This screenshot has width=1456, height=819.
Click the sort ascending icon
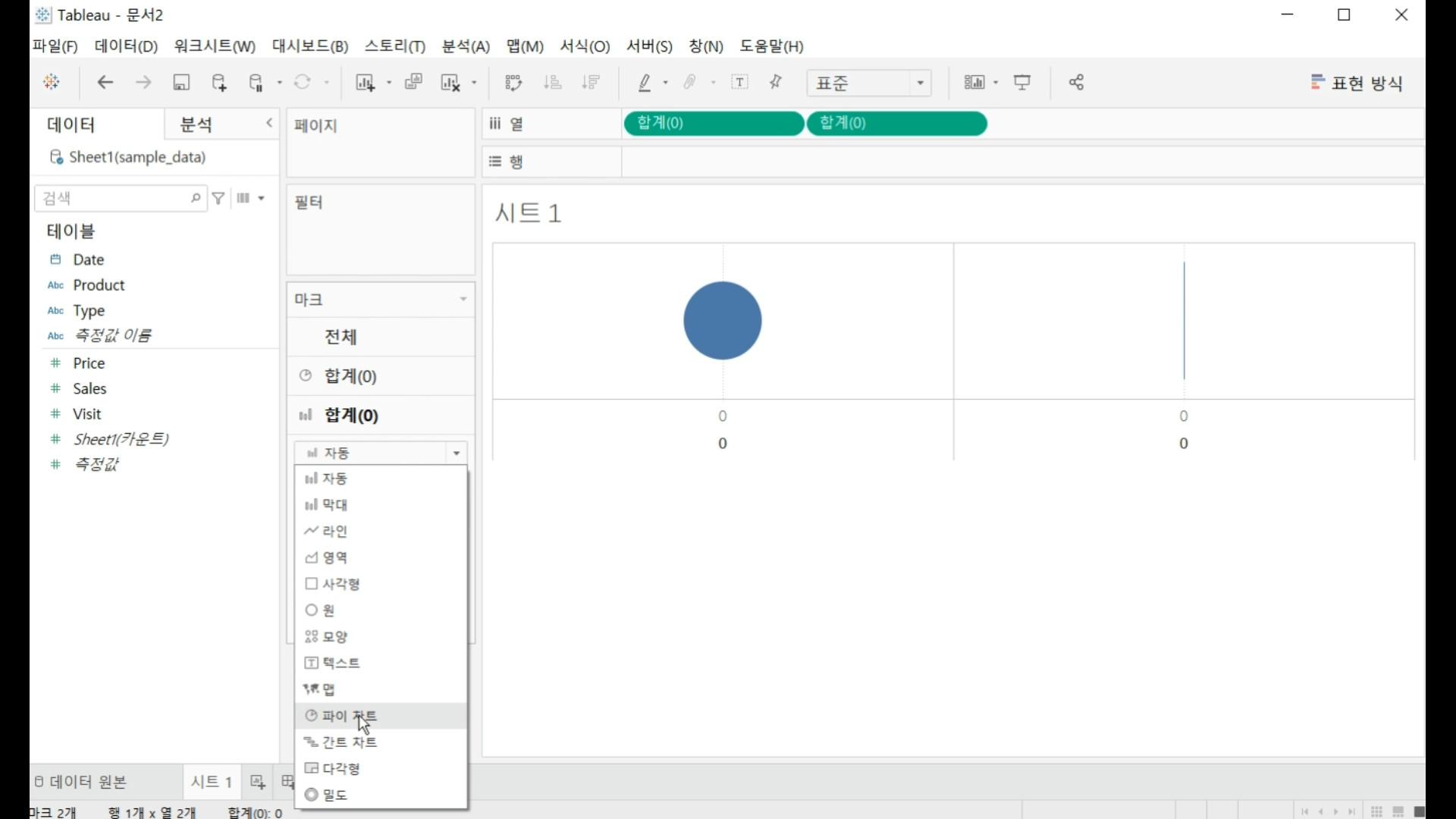point(553,83)
